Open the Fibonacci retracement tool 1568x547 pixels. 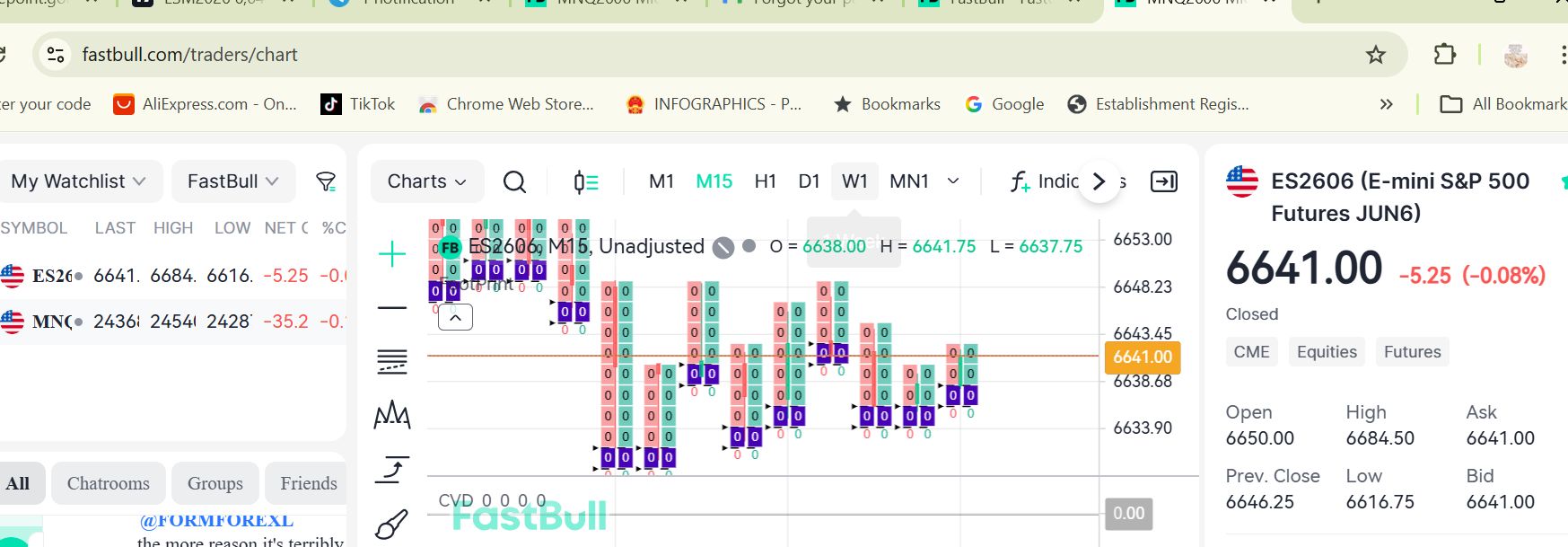coord(392,362)
